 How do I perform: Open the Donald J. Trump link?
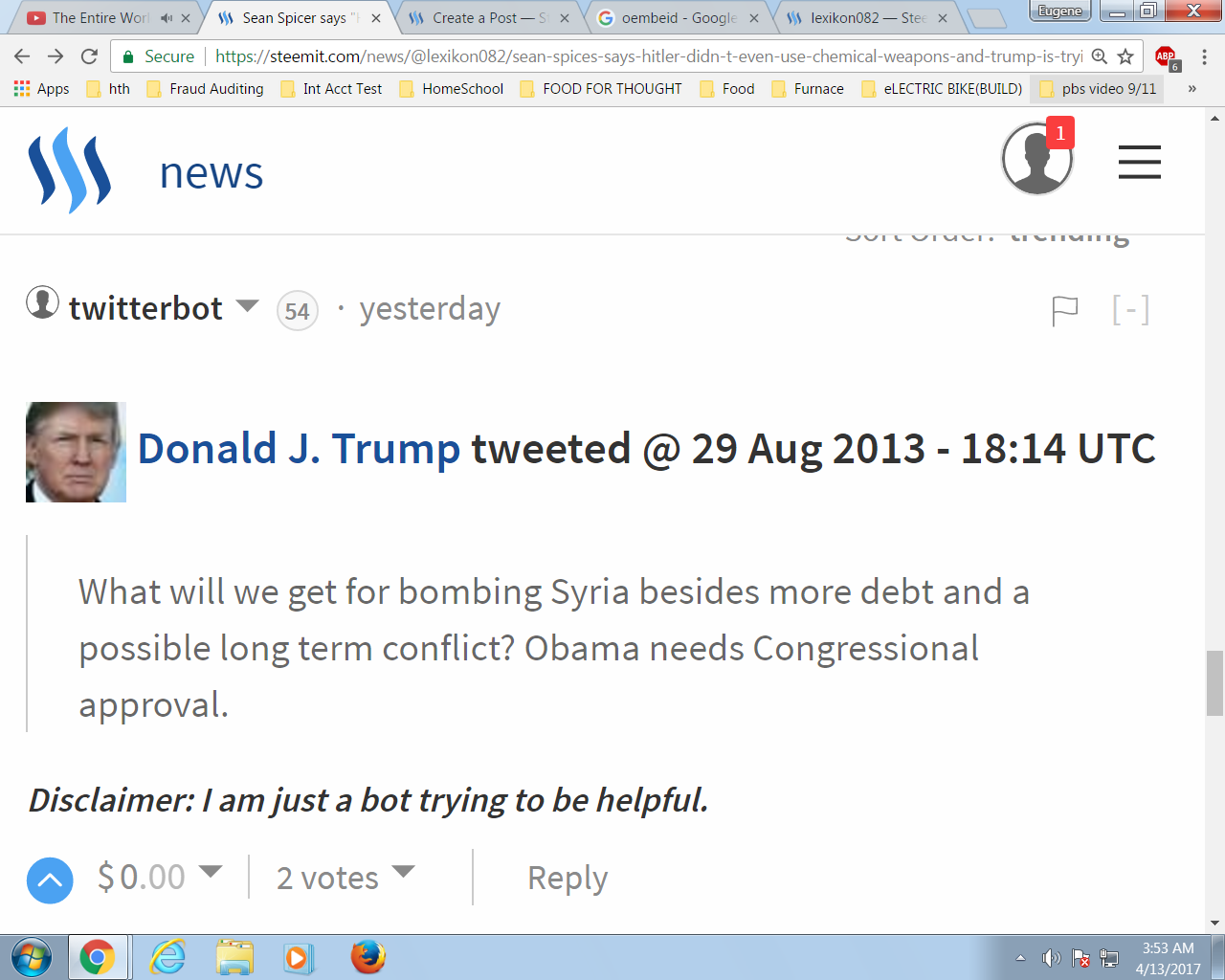(x=299, y=449)
